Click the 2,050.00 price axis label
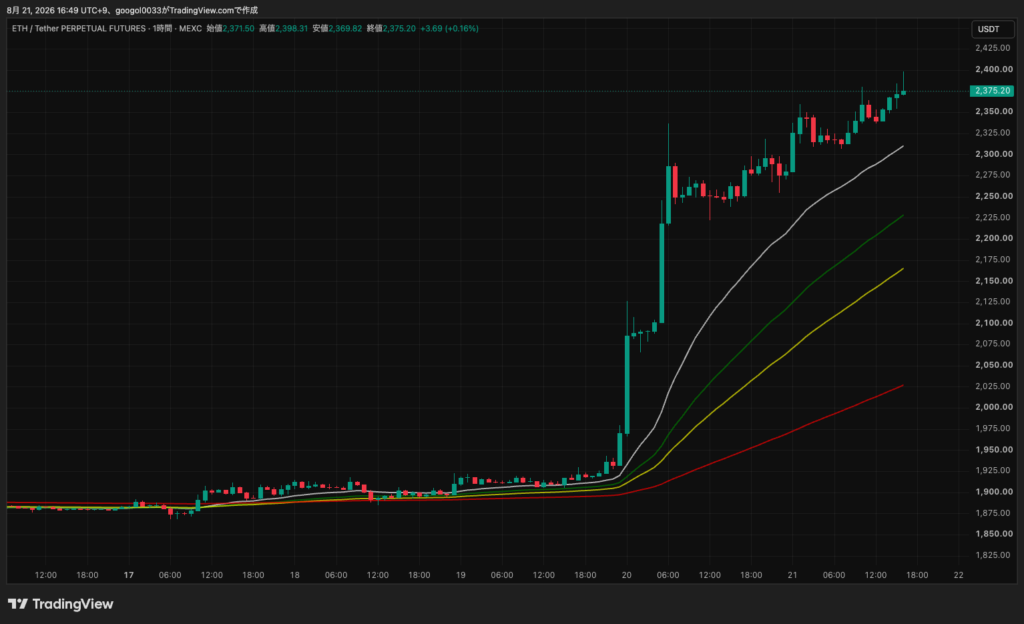Screen dimensions: 1024x624 pos(994,365)
